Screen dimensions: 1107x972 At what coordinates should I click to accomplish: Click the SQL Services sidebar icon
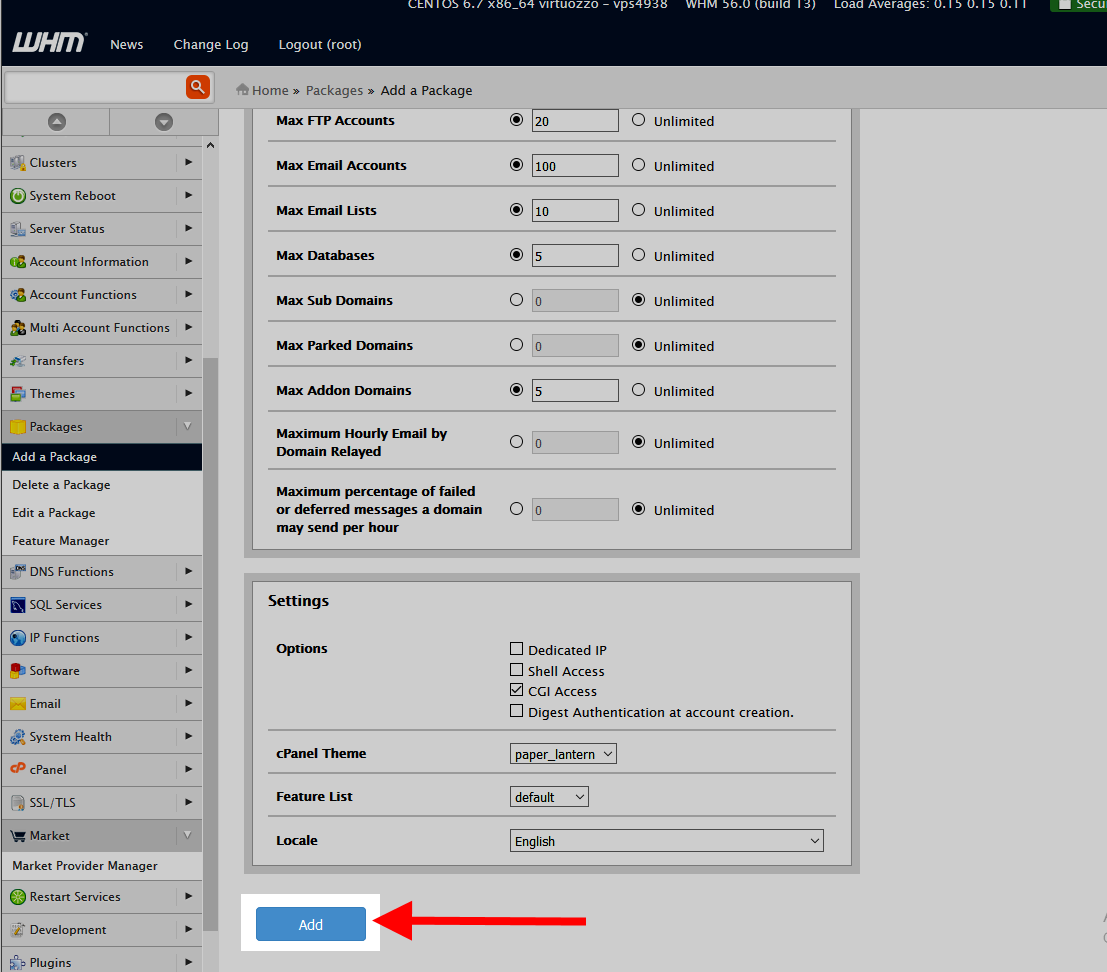pos(17,605)
